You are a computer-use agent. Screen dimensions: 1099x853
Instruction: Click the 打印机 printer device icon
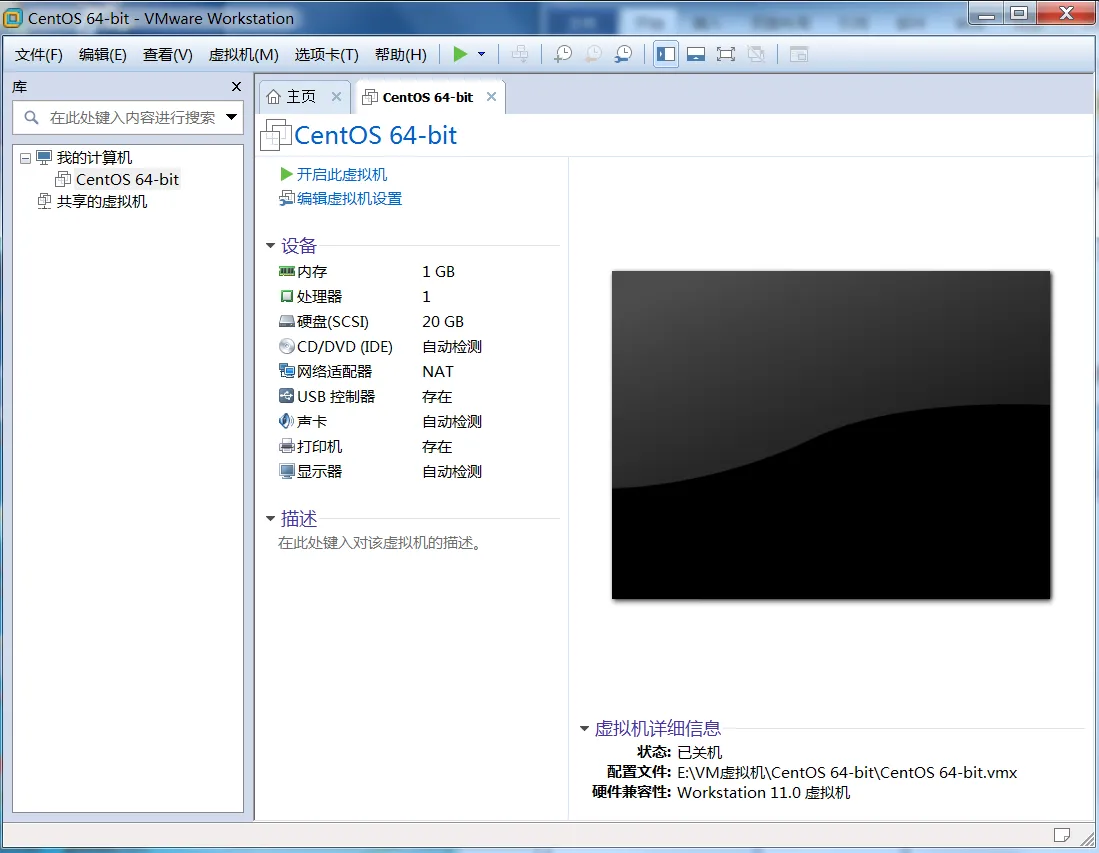(287, 446)
